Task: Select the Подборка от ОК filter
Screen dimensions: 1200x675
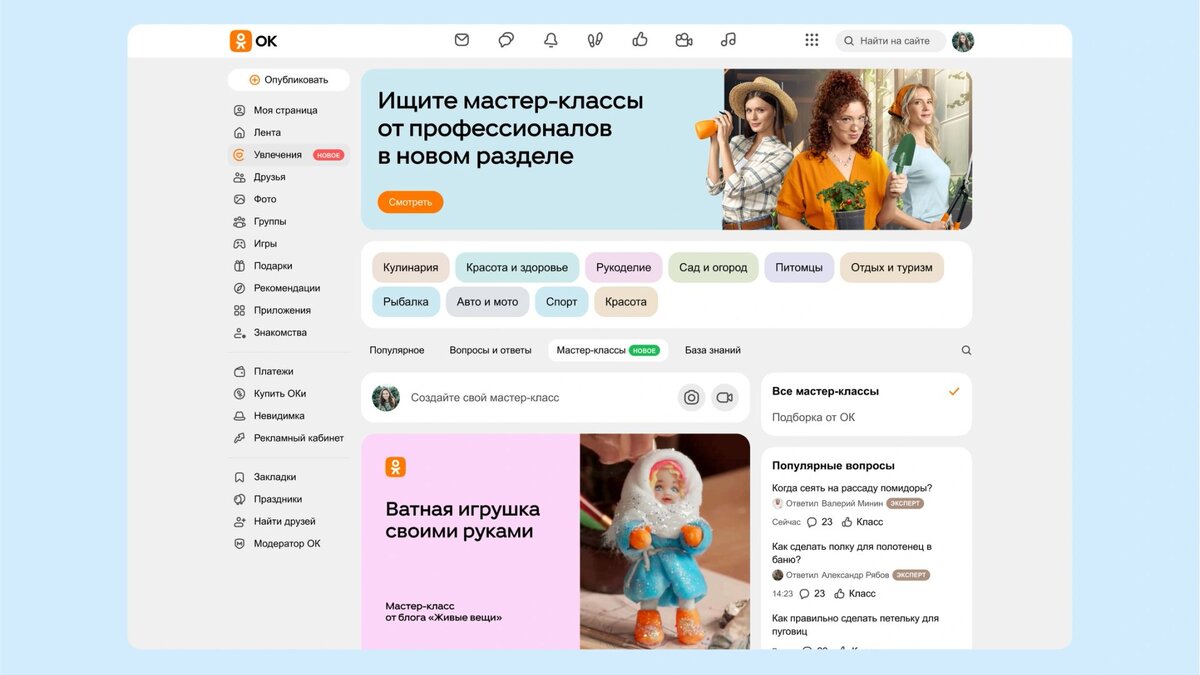Action: point(813,417)
